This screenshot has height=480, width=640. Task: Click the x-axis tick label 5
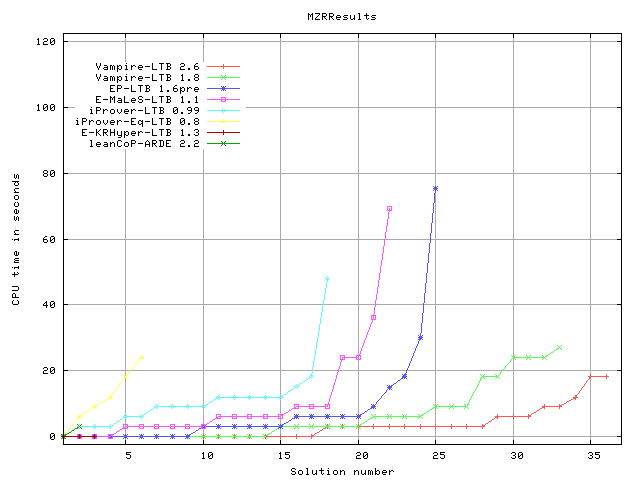128,455
